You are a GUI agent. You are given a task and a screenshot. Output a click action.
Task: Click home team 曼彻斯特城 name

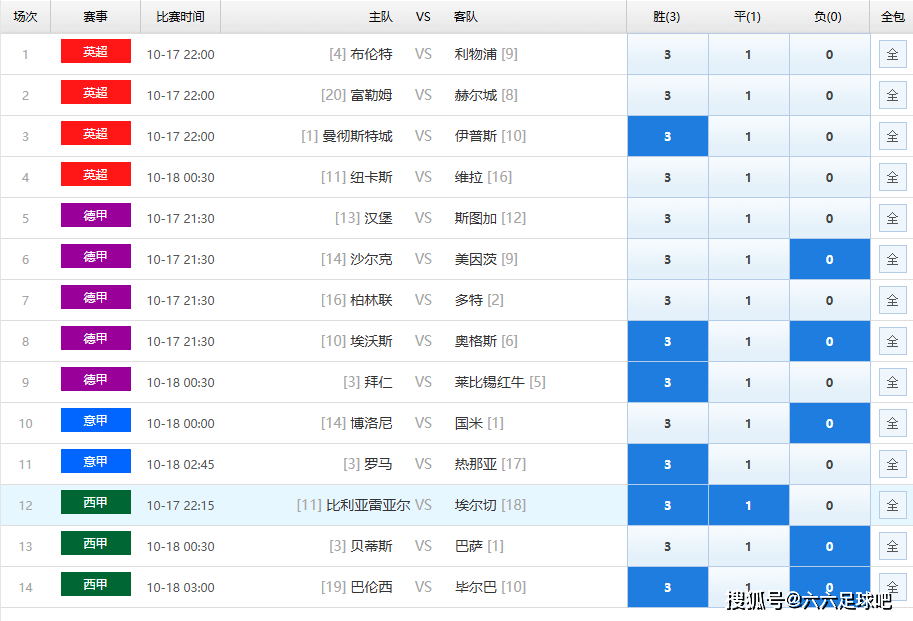(358, 136)
